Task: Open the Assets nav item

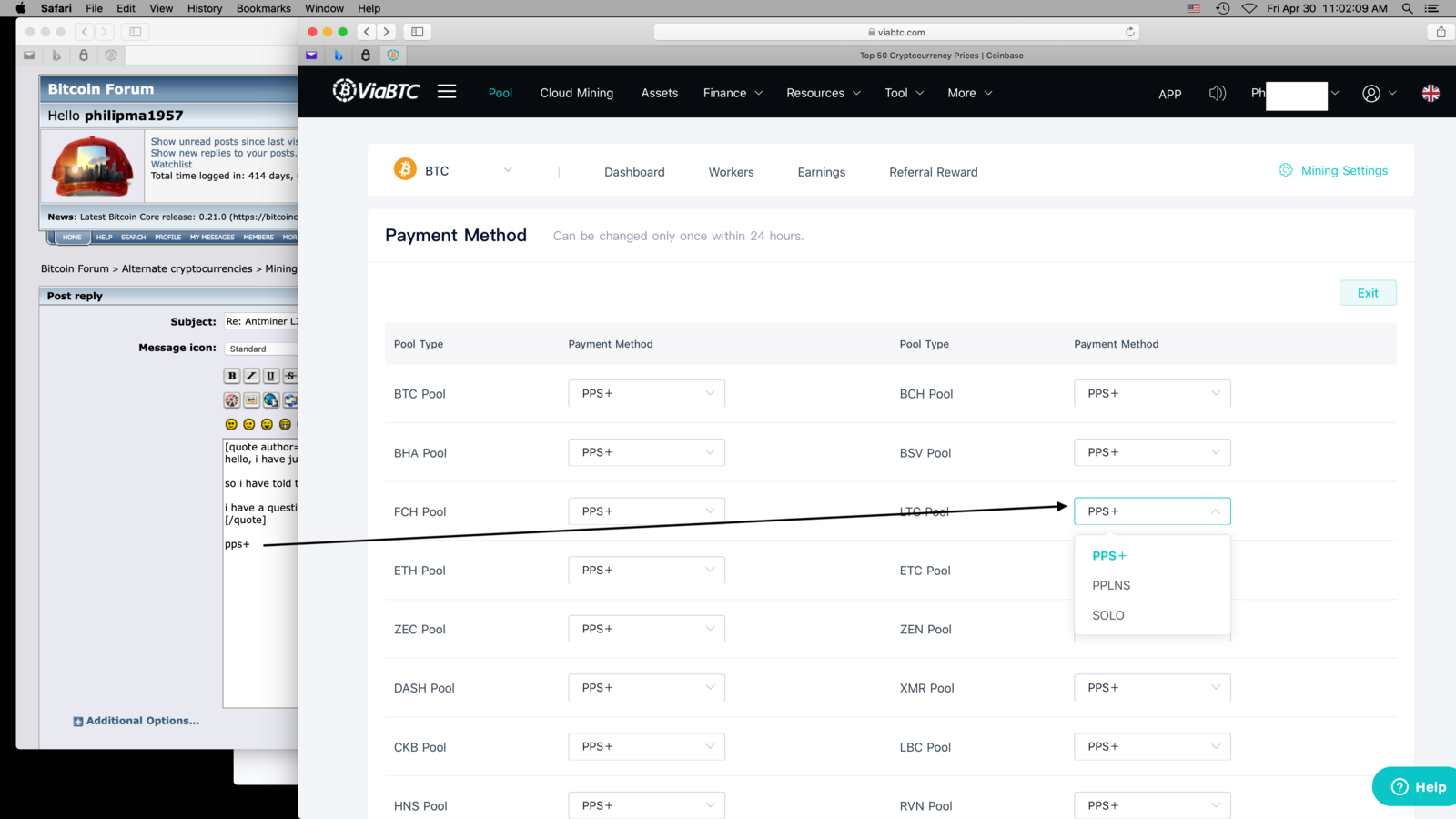Action: [x=660, y=93]
